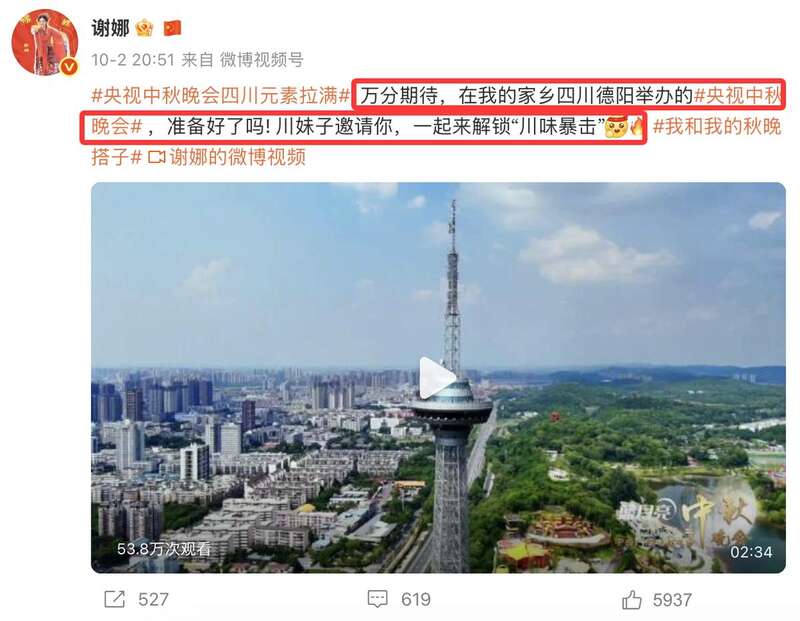Image resolution: width=800 pixels, height=621 pixels.
Task: Open the comments speech-bubble icon
Action: tap(378, 599)
